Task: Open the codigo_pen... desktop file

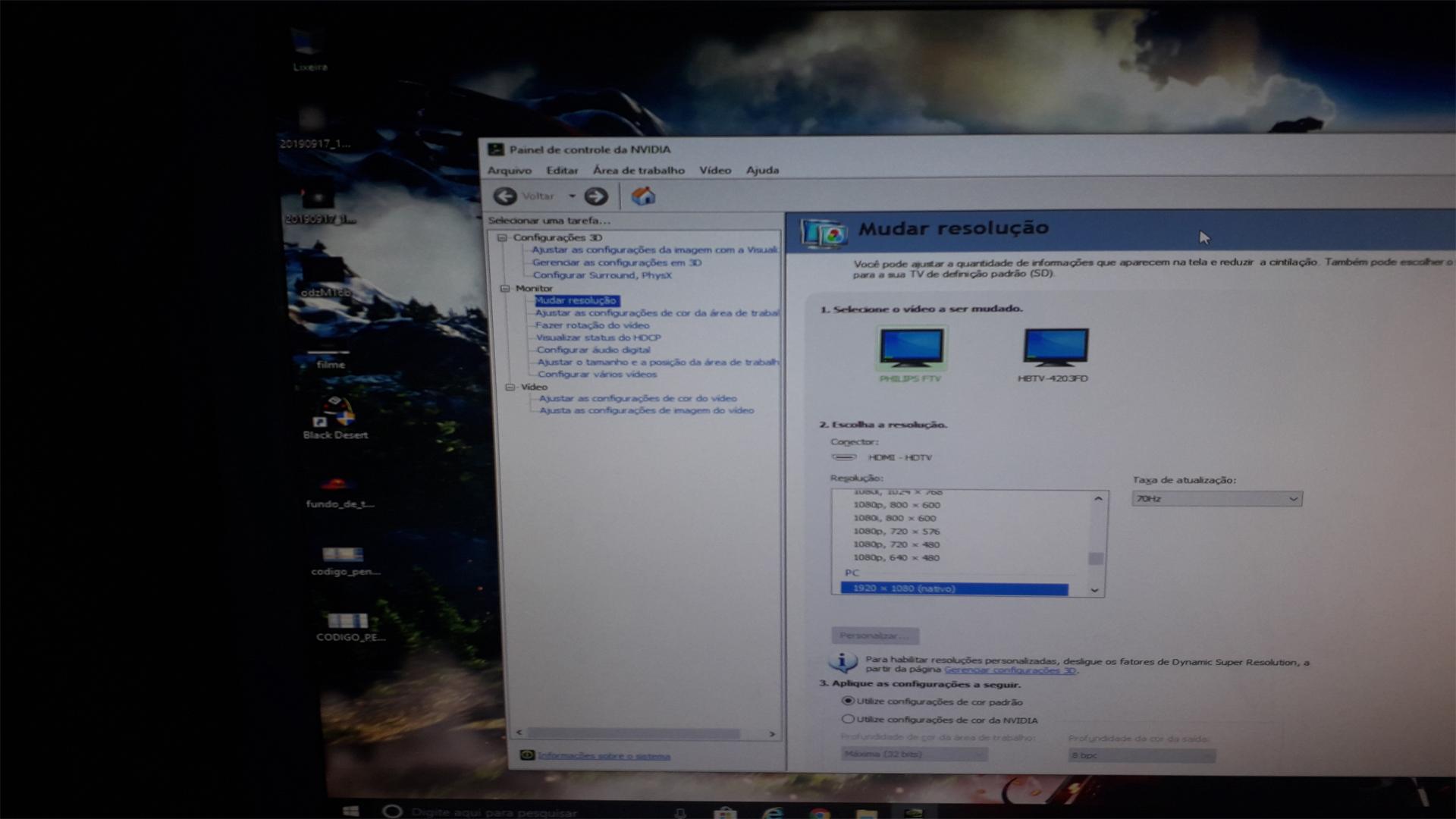Action: (x=345, y=560)
